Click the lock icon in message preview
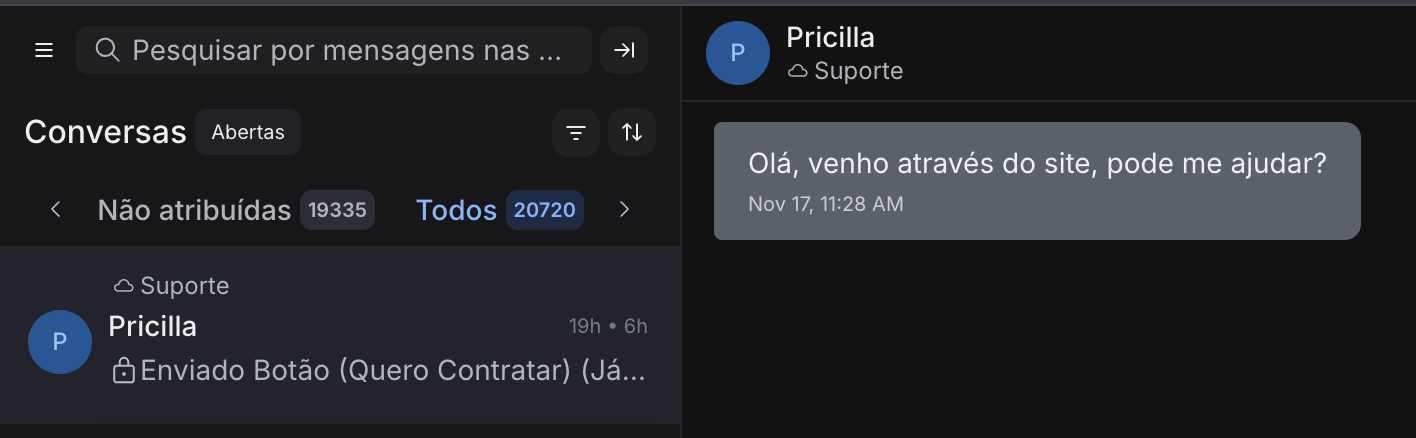This screenshot has width=1416, height=438. tap(124, 372)
